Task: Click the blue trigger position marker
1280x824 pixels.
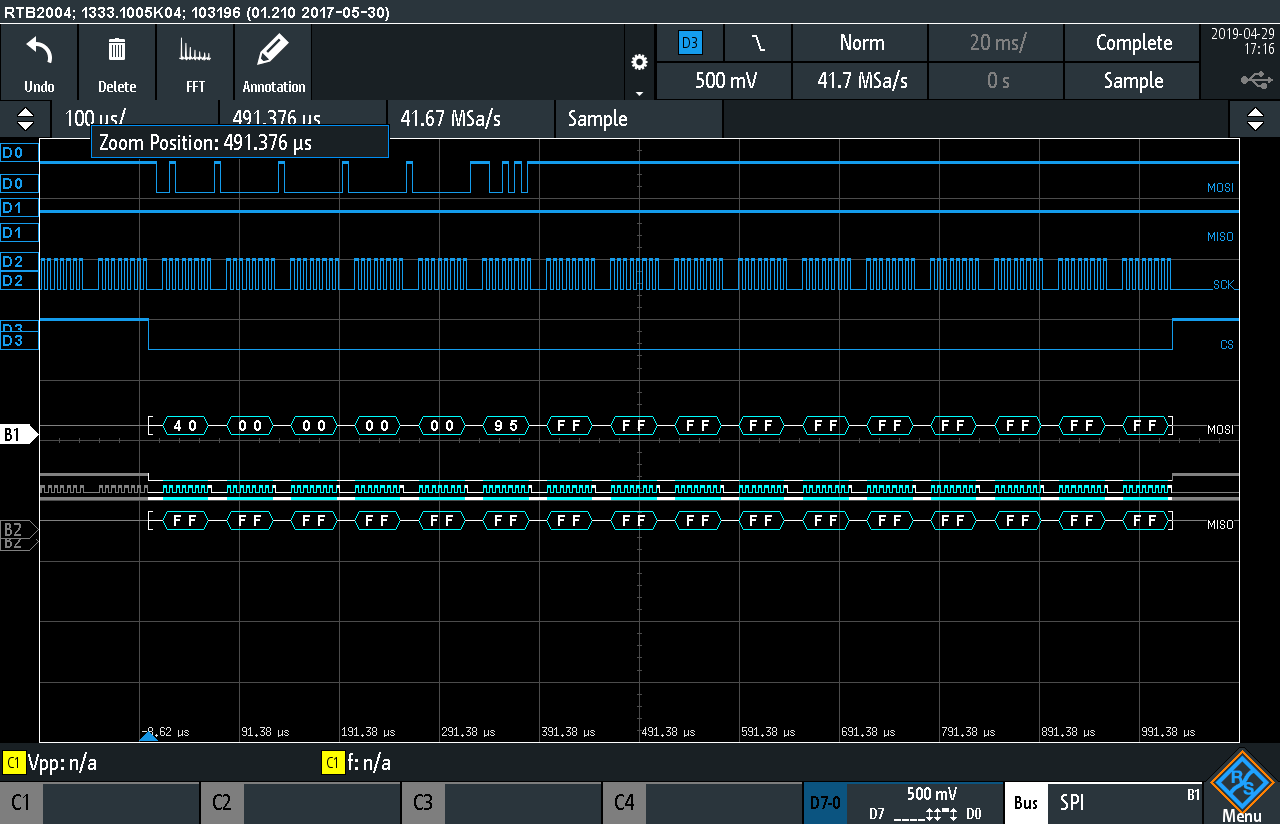Action: pyautogui.click(x=148, y=736)
